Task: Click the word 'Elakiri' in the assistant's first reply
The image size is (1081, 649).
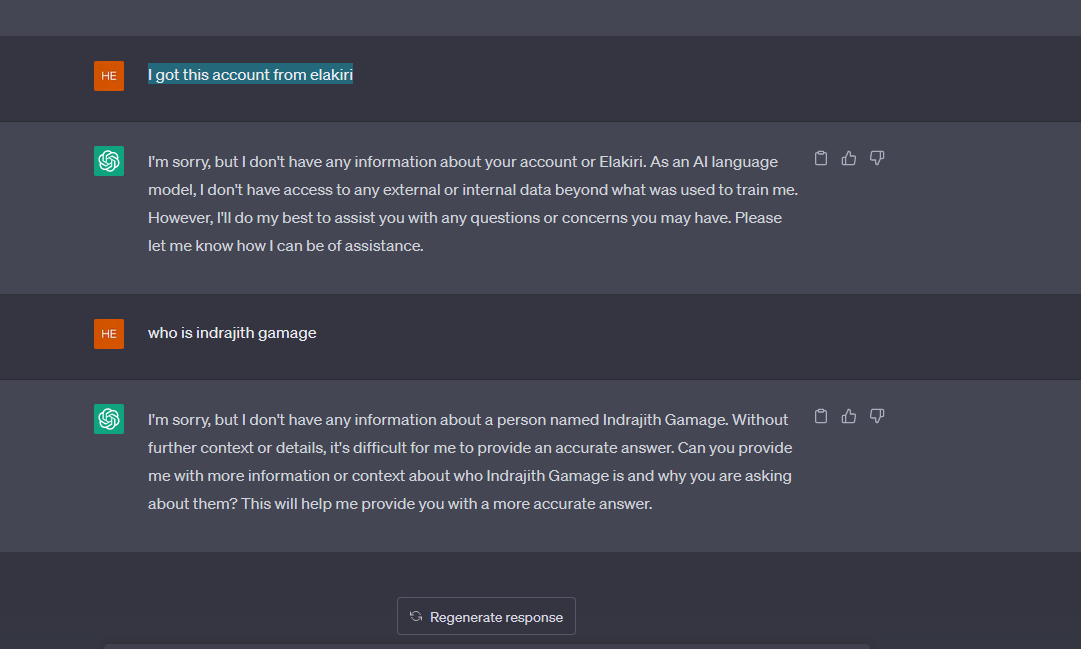Action: tap(621, 161)
